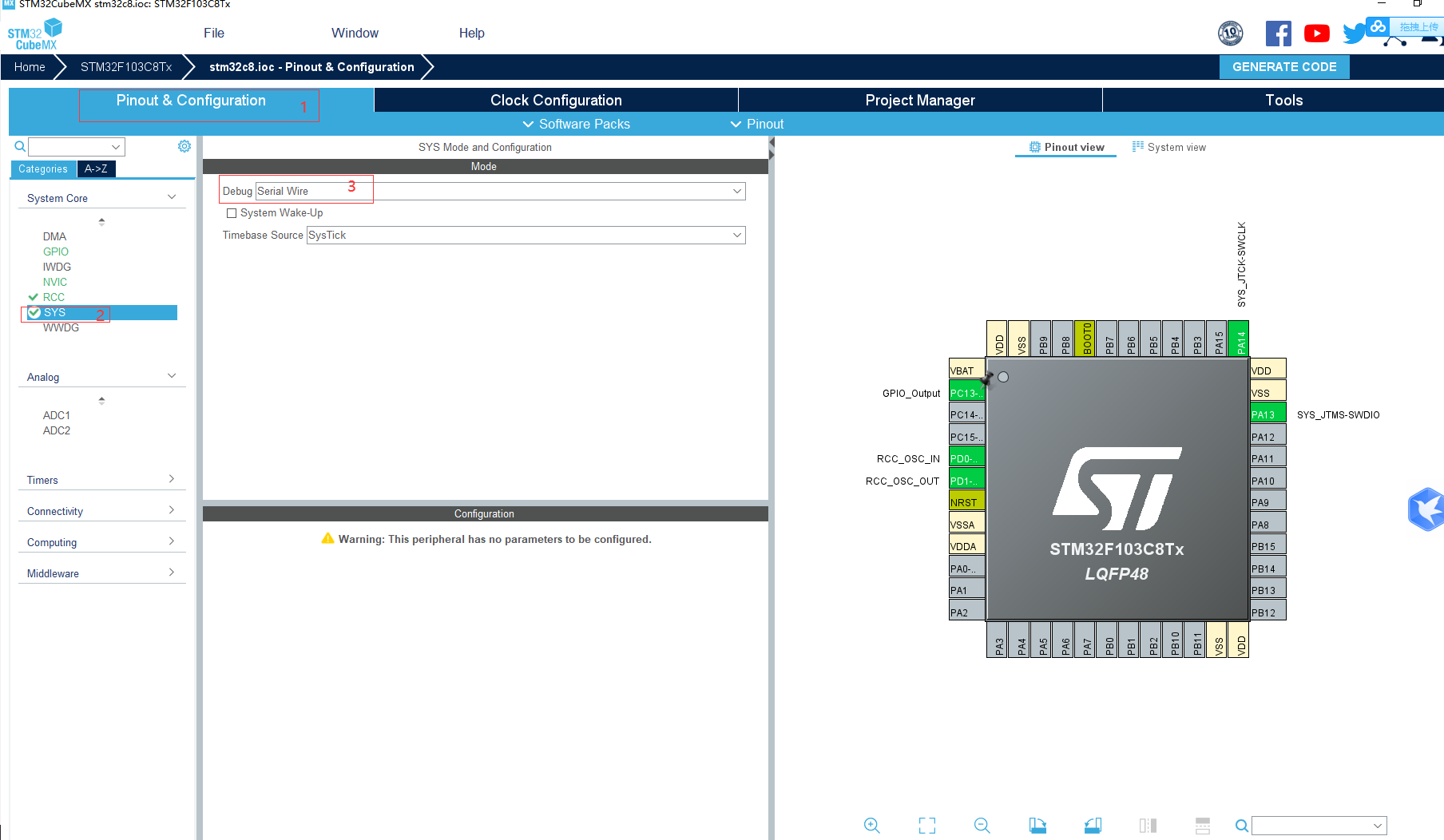This screenshot has height=840, width=1444.
Task: Rotate the chip counter-clockwise
Action: [x=1093, y=826]
